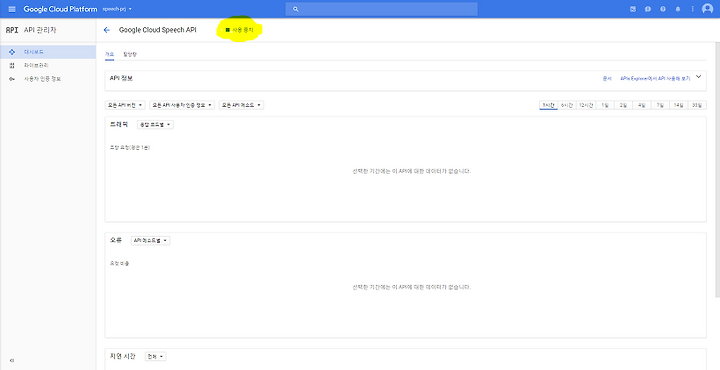Select the 30일 time range
Image resolution: width=720 pixels, height=370 pixels.
click(697, 105)
